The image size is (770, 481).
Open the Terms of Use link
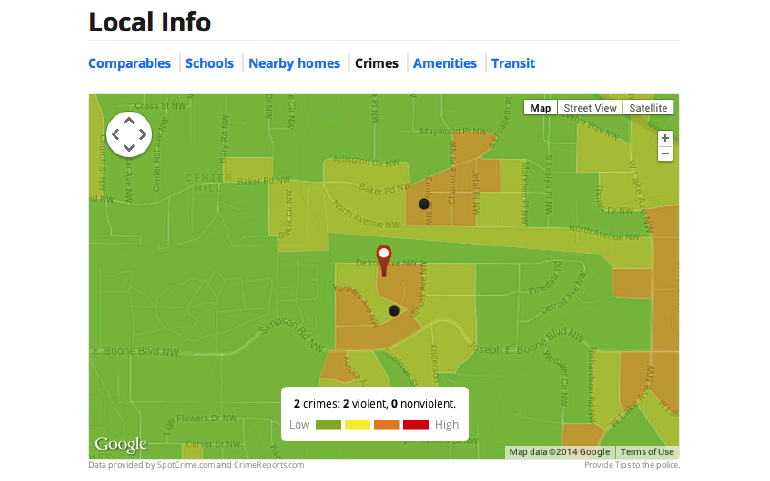(648, 452)
